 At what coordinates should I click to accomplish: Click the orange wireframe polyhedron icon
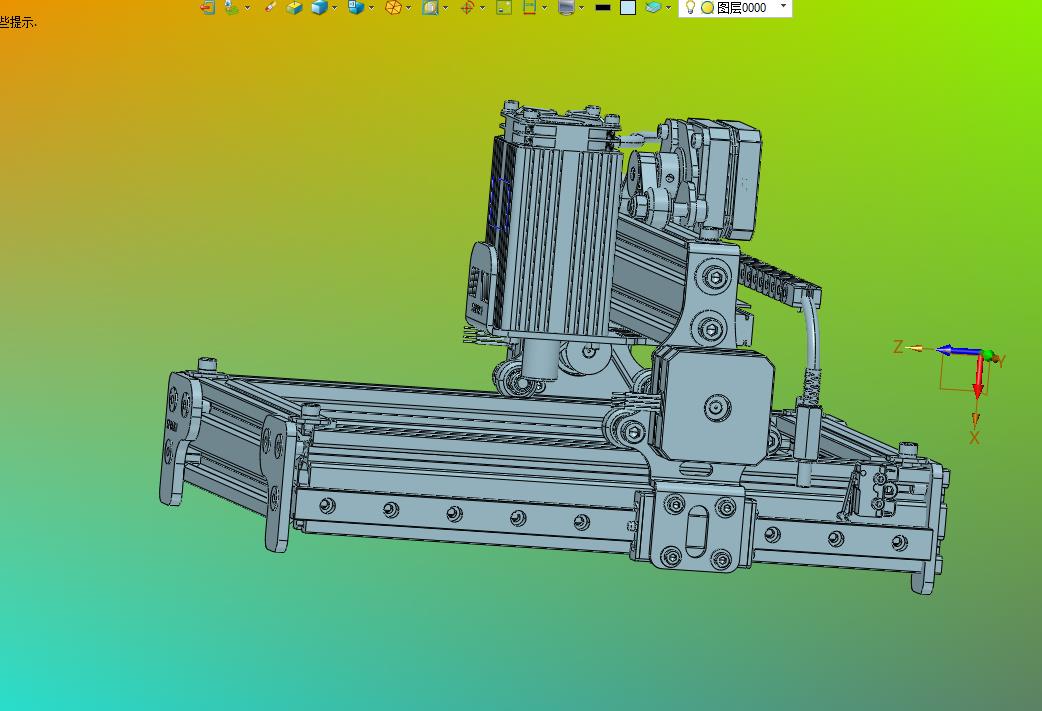pos(393,7)
